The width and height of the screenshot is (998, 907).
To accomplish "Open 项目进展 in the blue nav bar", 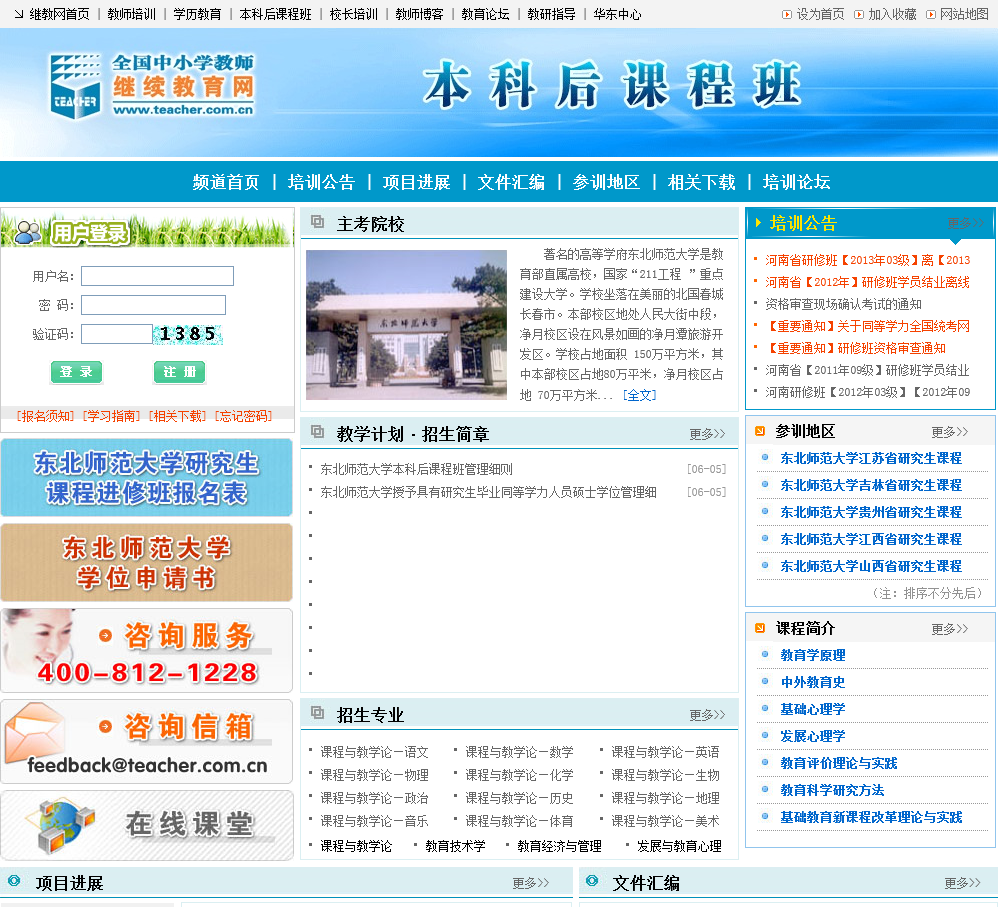I will (416, 182).
